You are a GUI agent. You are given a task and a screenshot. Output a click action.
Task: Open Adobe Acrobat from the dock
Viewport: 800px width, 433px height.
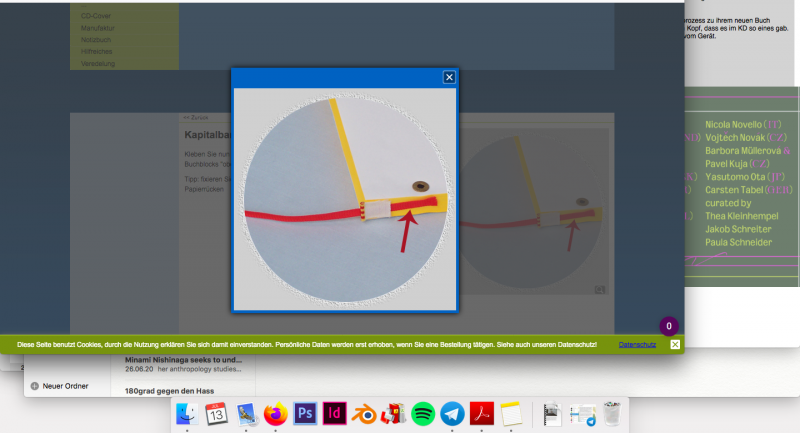click(x=482, y=413)
